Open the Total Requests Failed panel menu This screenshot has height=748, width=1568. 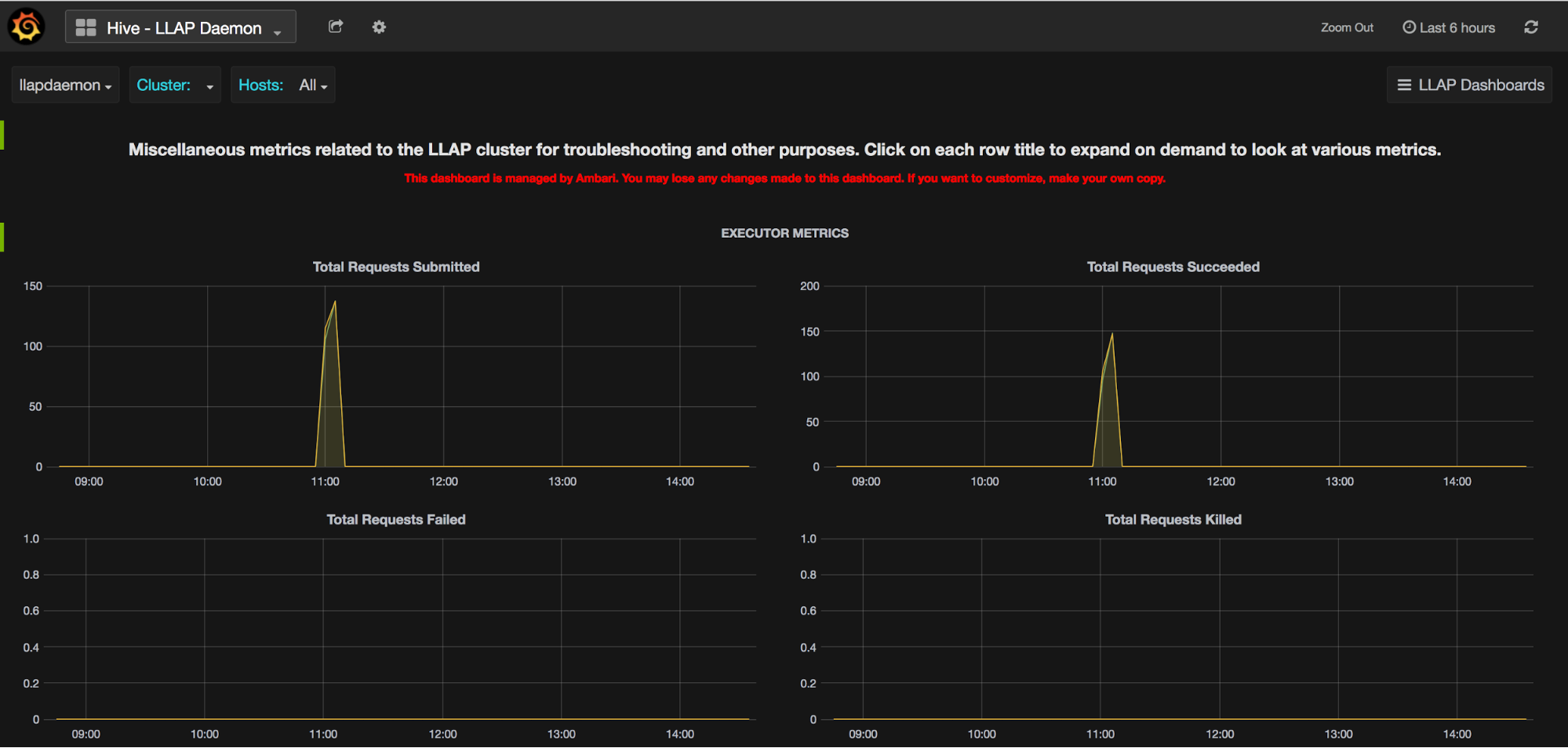395,519
